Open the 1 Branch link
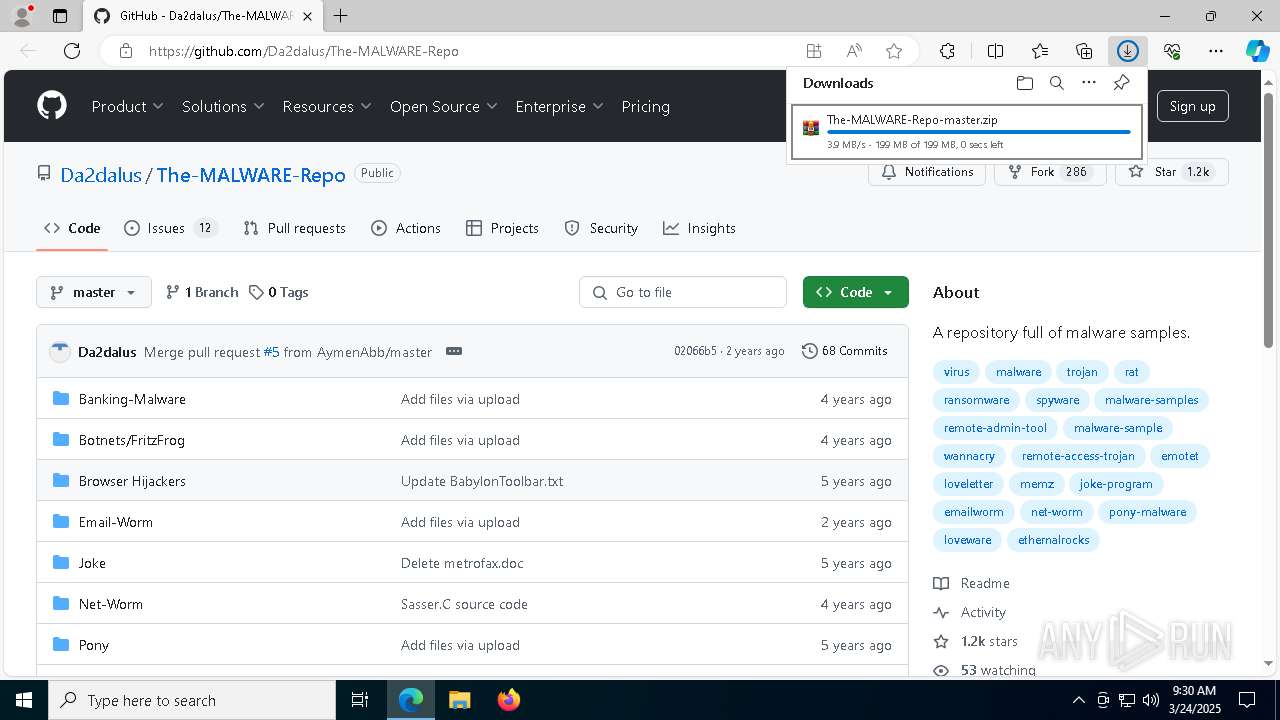1280x720 pixels. (x=202, y=292)
